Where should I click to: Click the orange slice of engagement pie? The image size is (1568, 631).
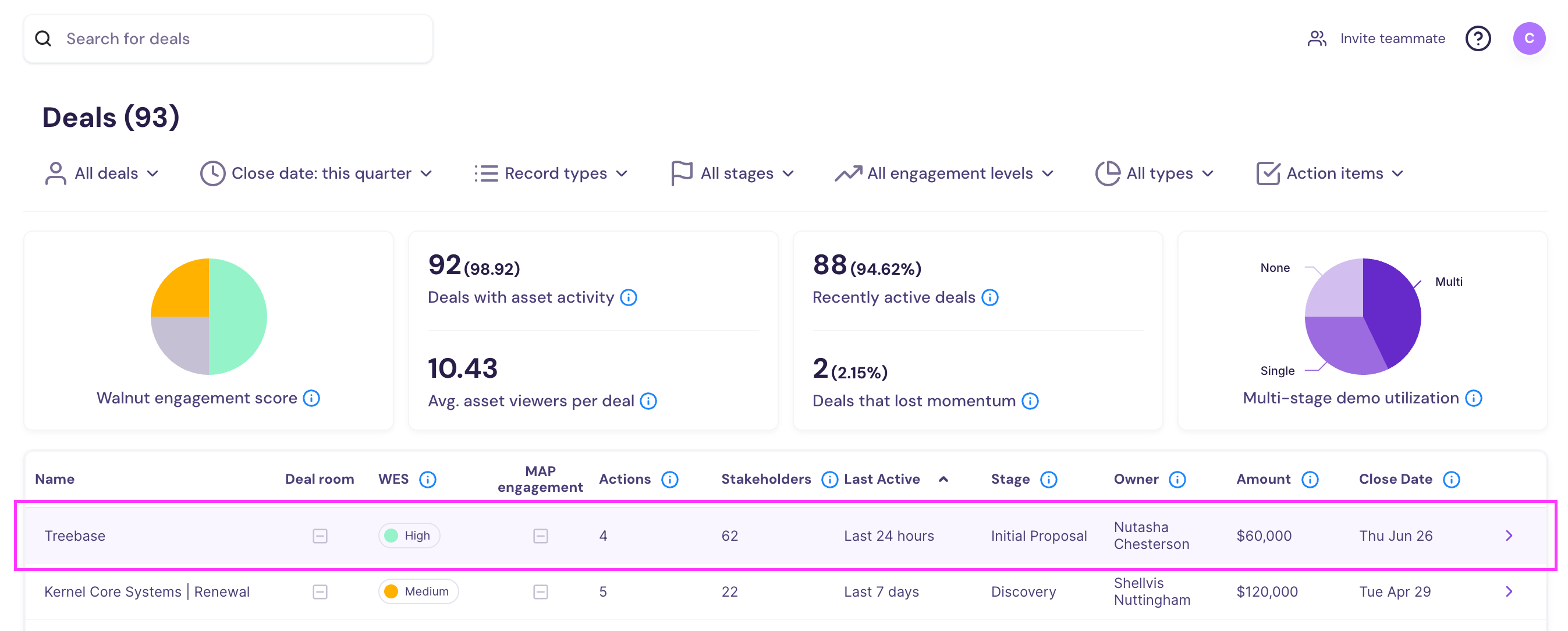point(185,292)
